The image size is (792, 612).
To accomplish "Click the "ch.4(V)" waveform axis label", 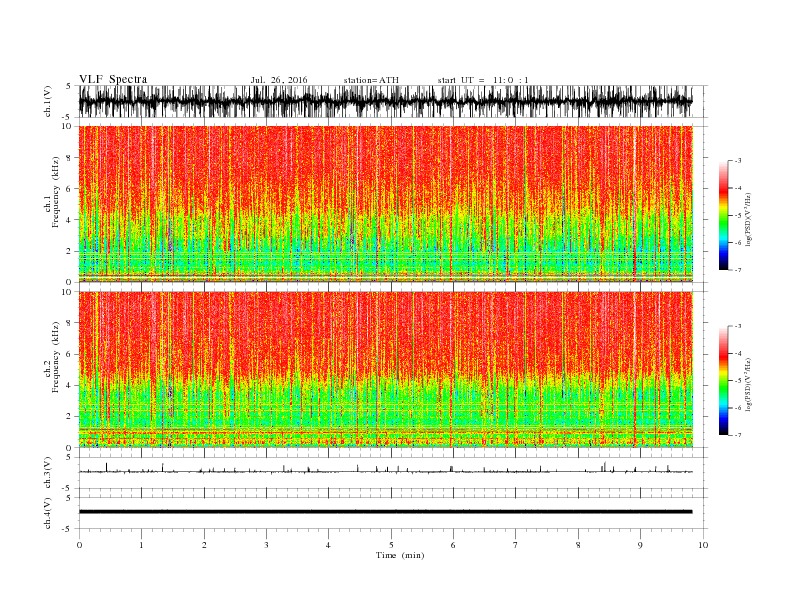I will [x=48, y=513].
